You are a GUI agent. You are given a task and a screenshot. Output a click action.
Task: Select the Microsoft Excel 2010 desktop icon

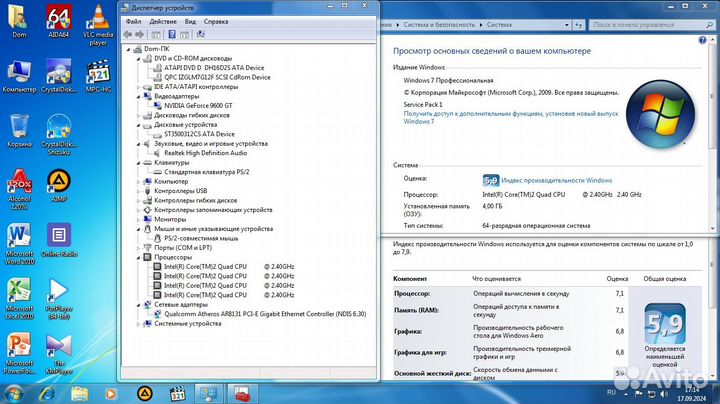click(x=19, y=298)
